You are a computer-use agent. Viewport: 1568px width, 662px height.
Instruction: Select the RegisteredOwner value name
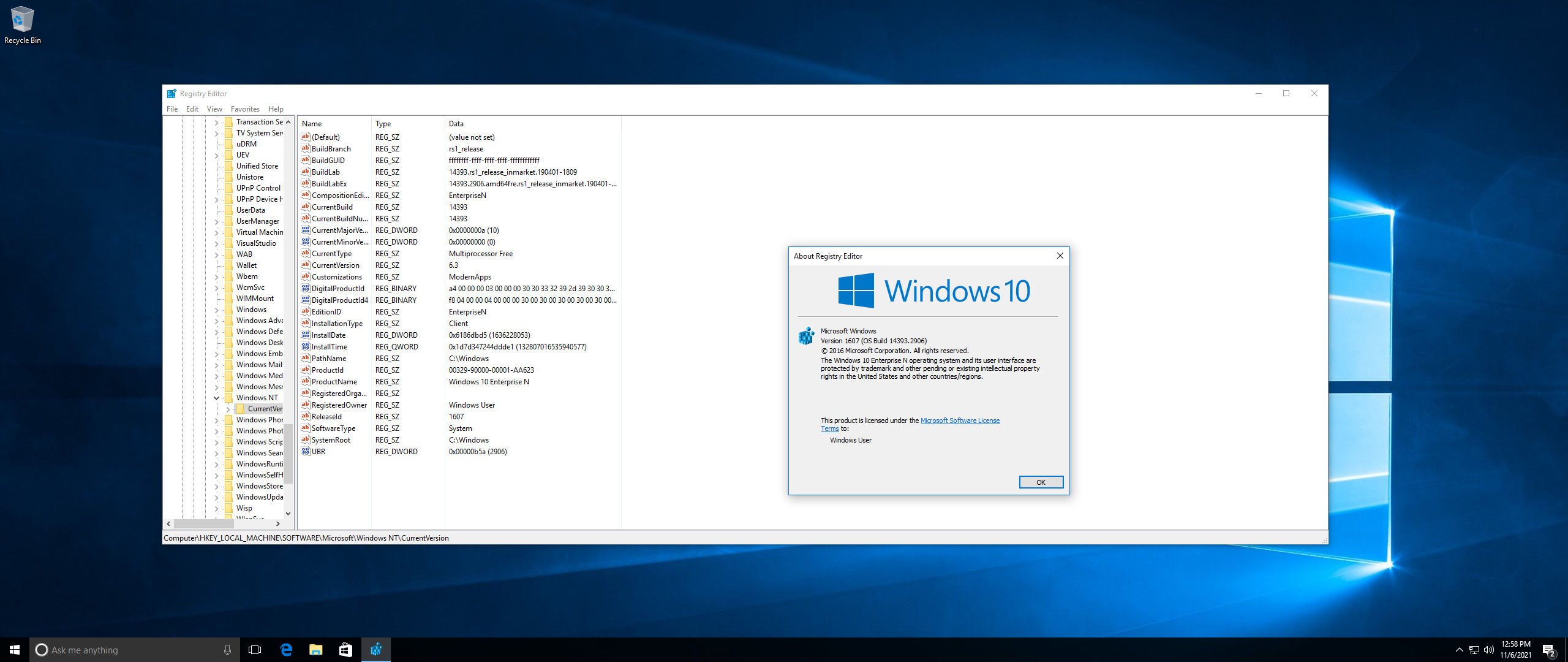pyautogui.click(x=339, y=405)
